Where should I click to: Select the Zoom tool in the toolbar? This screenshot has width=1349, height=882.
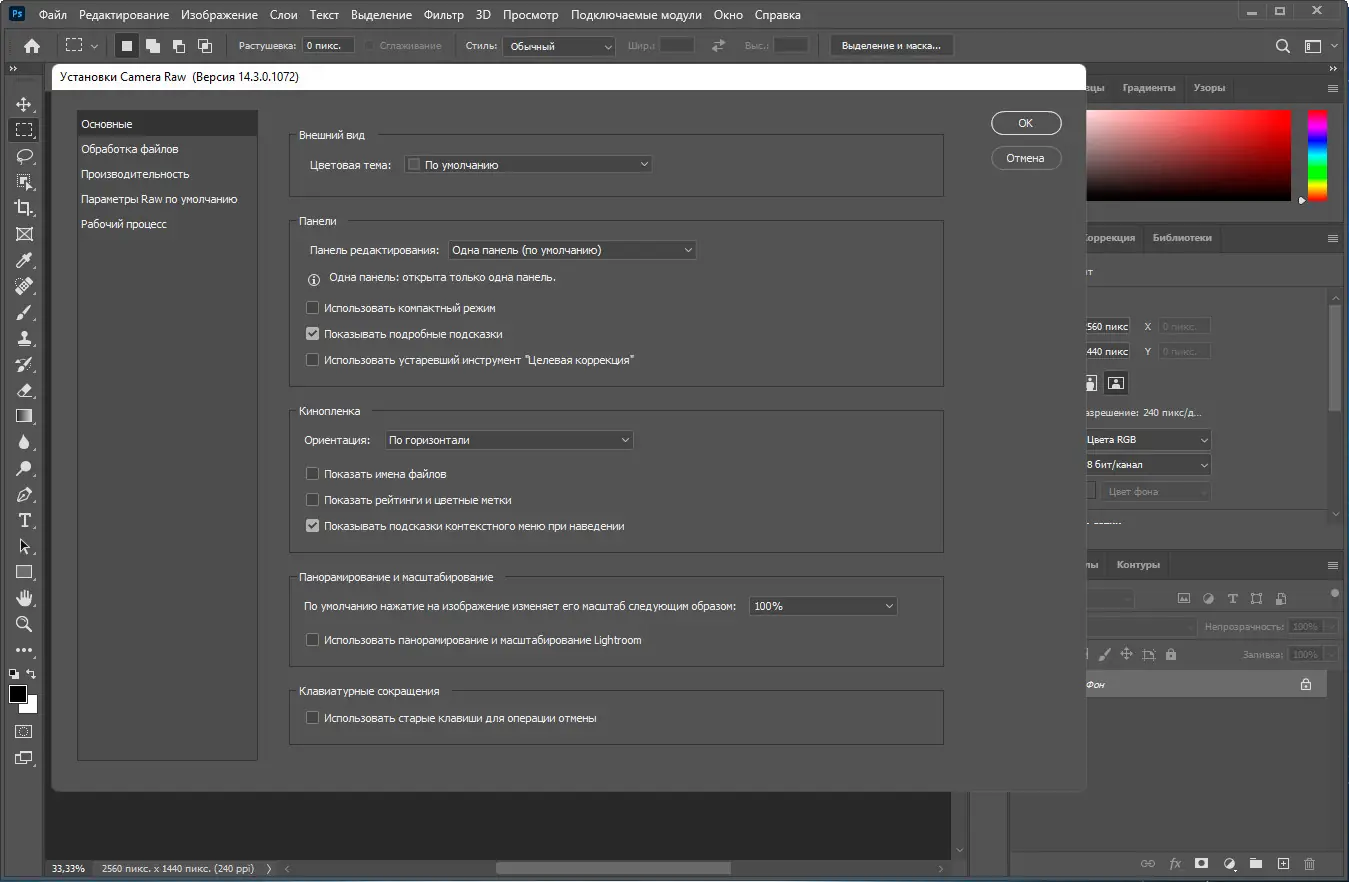(24, 624)
